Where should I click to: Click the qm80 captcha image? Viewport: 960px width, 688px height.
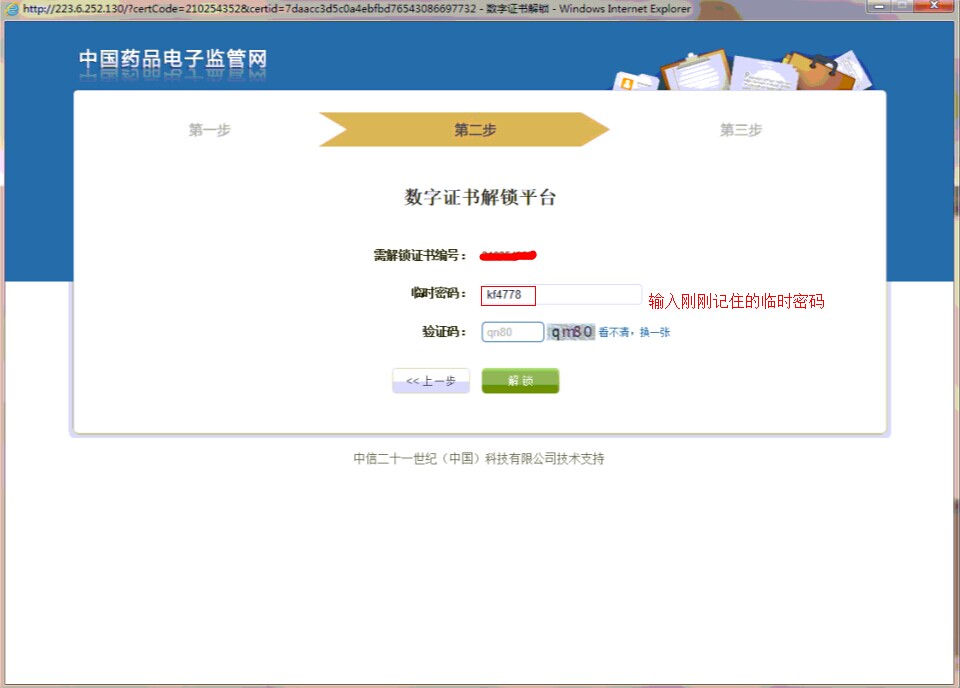[x=572, y=332]
